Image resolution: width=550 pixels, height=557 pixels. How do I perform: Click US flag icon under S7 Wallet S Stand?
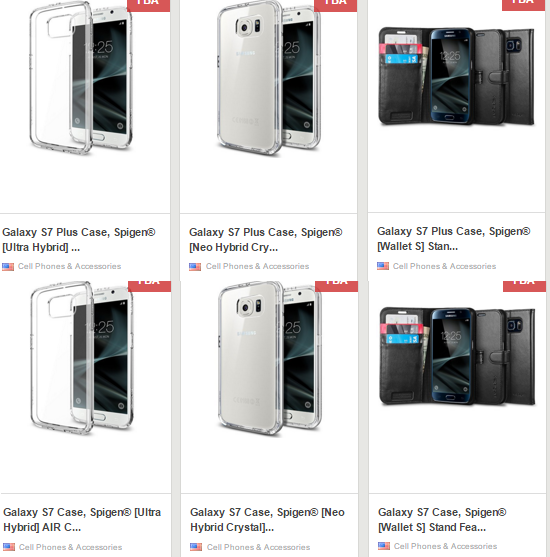coord(384,546)
